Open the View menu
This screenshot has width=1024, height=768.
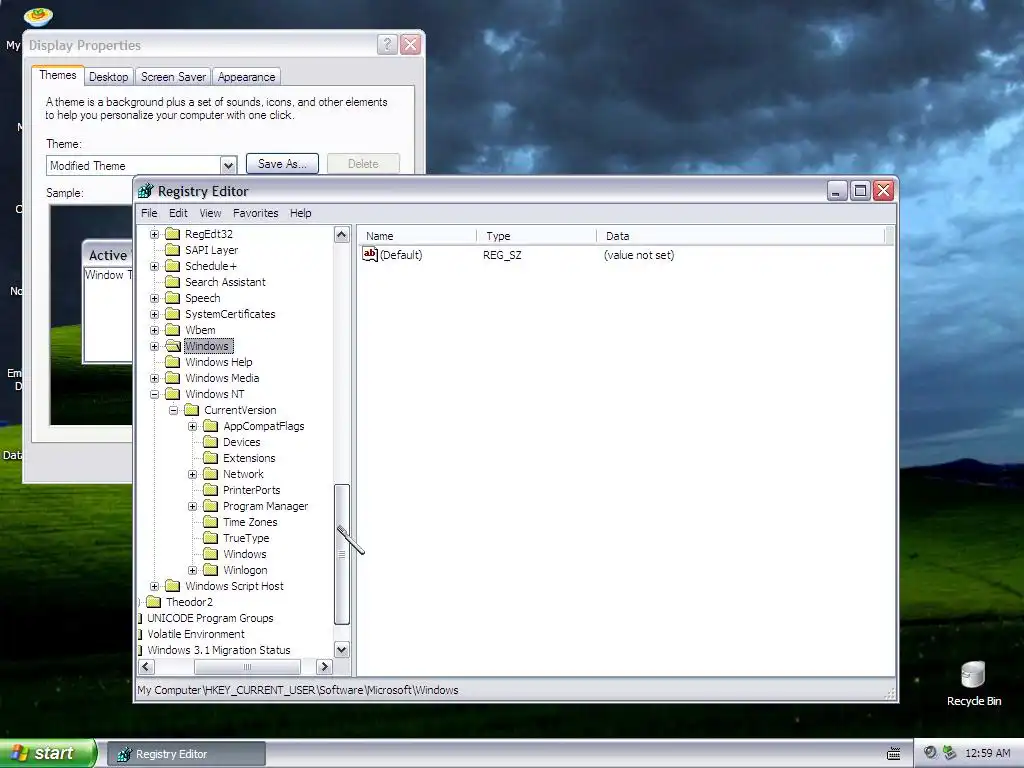tap(210, 213)
